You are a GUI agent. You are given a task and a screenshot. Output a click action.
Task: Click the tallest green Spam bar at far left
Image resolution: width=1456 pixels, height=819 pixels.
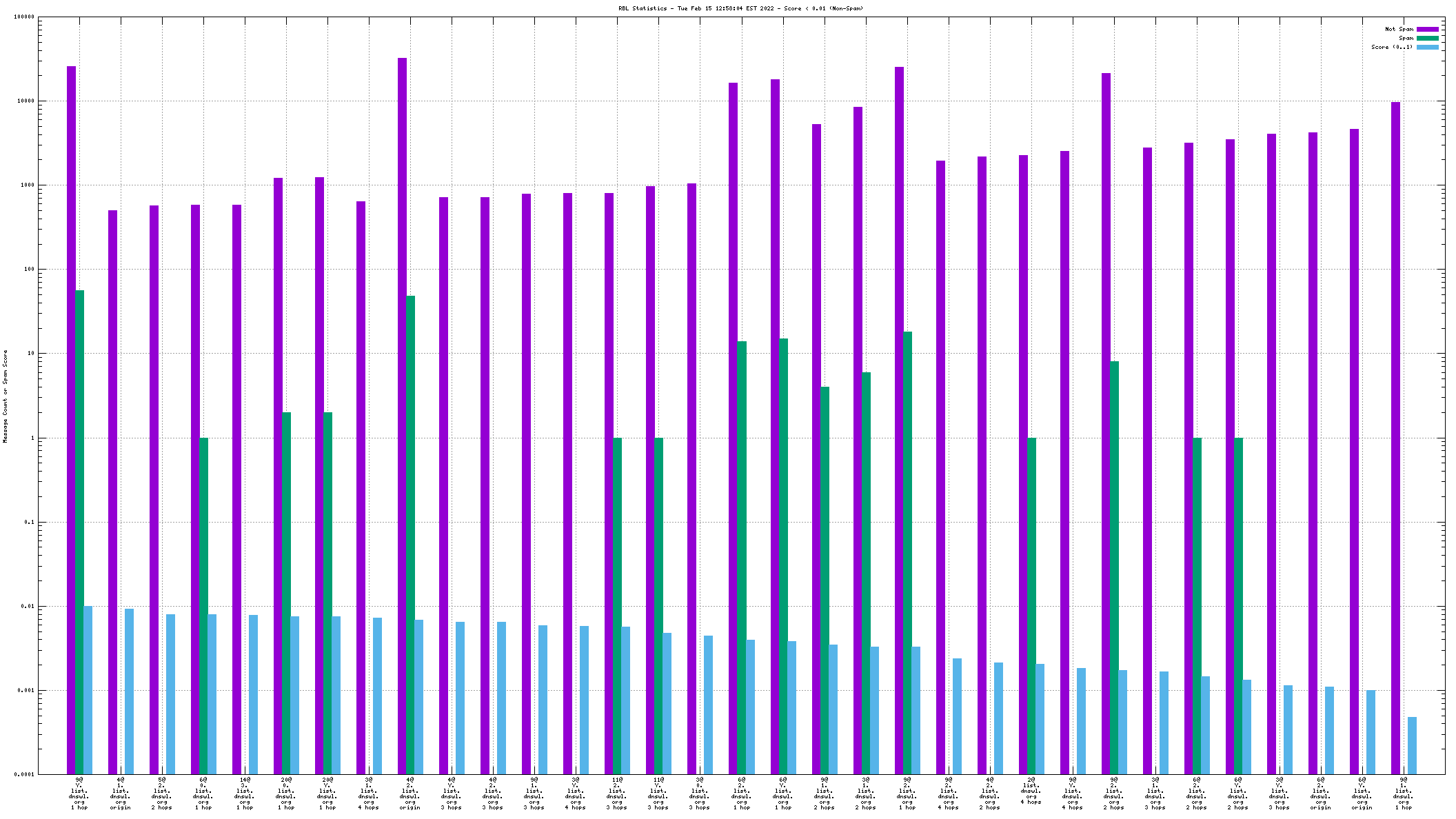tap(80, 531)
